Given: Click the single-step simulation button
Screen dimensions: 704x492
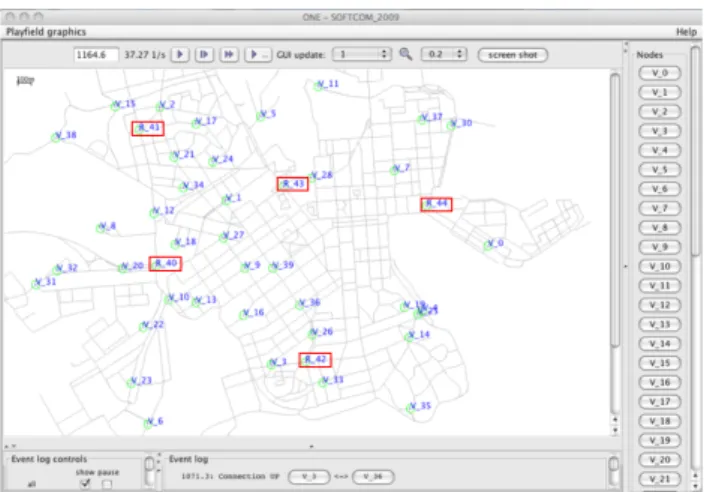Looking at the screenshot, I should (x=204, y=54).
